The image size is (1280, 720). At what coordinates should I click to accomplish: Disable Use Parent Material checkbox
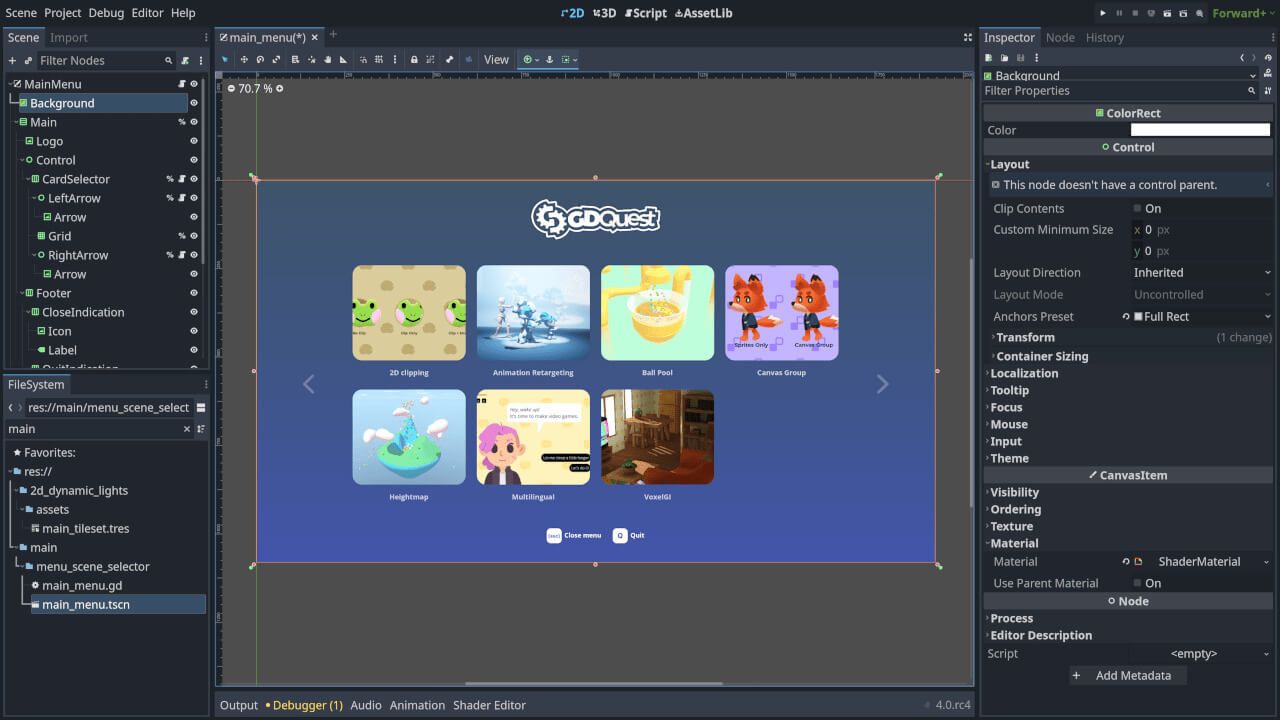click(x=1138, y=583)
